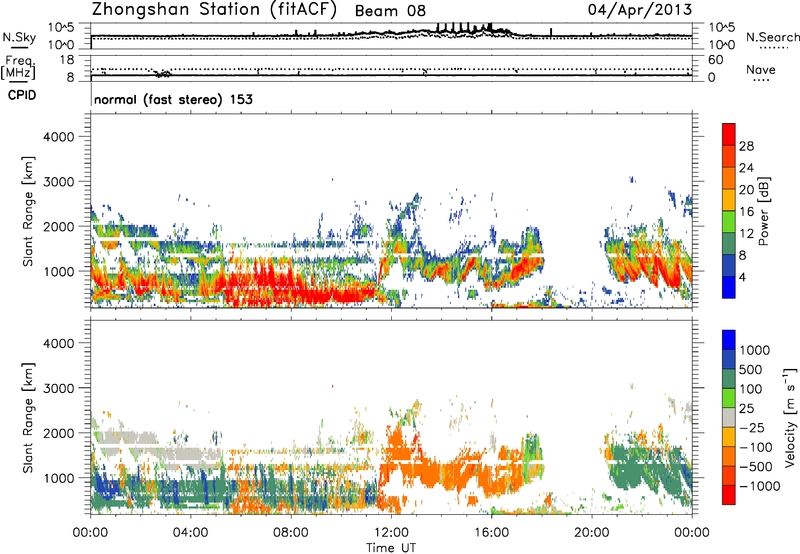Click the blue top of velocity colorbar

729,340
